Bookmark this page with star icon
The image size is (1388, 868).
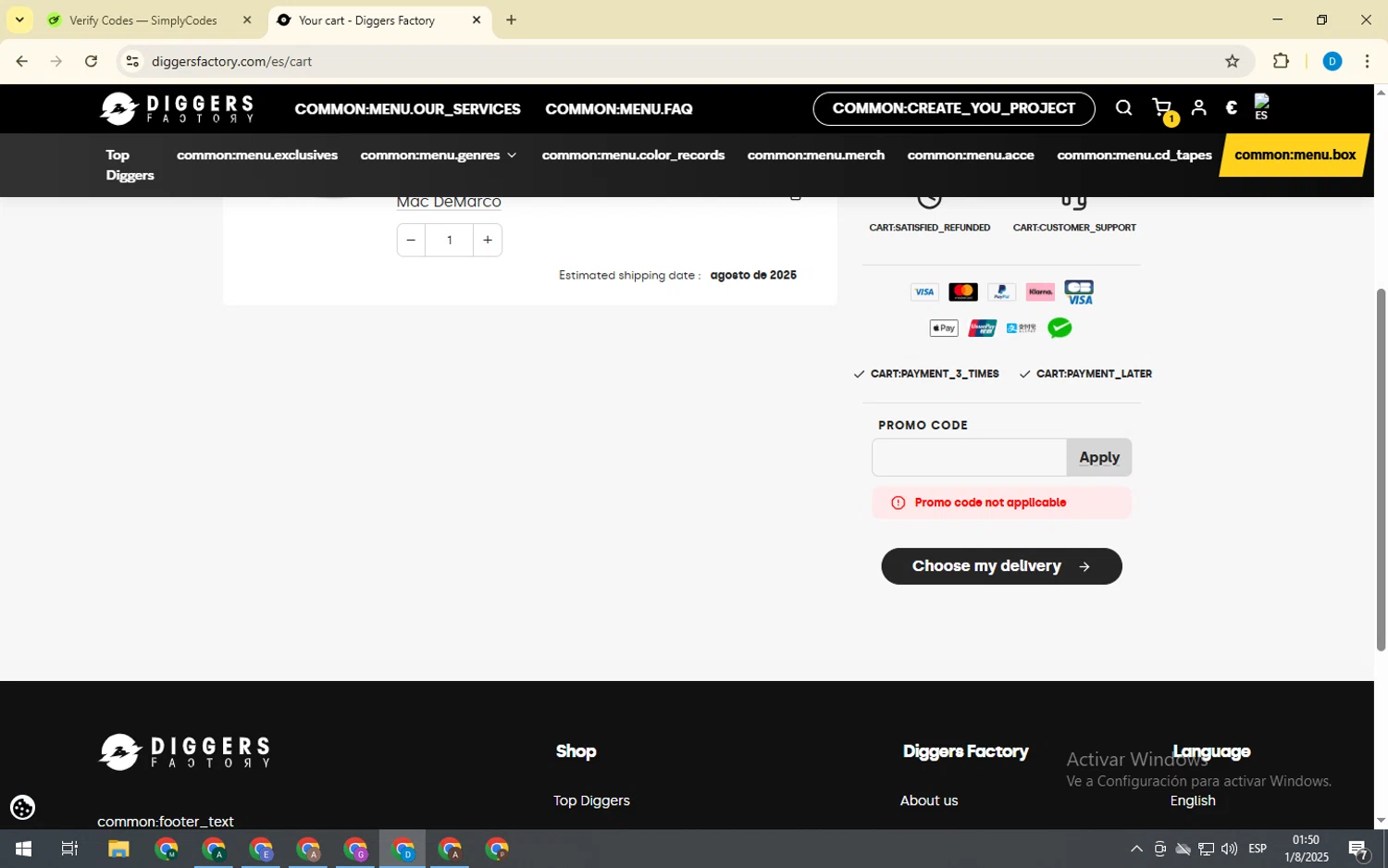click(1232, 61)
